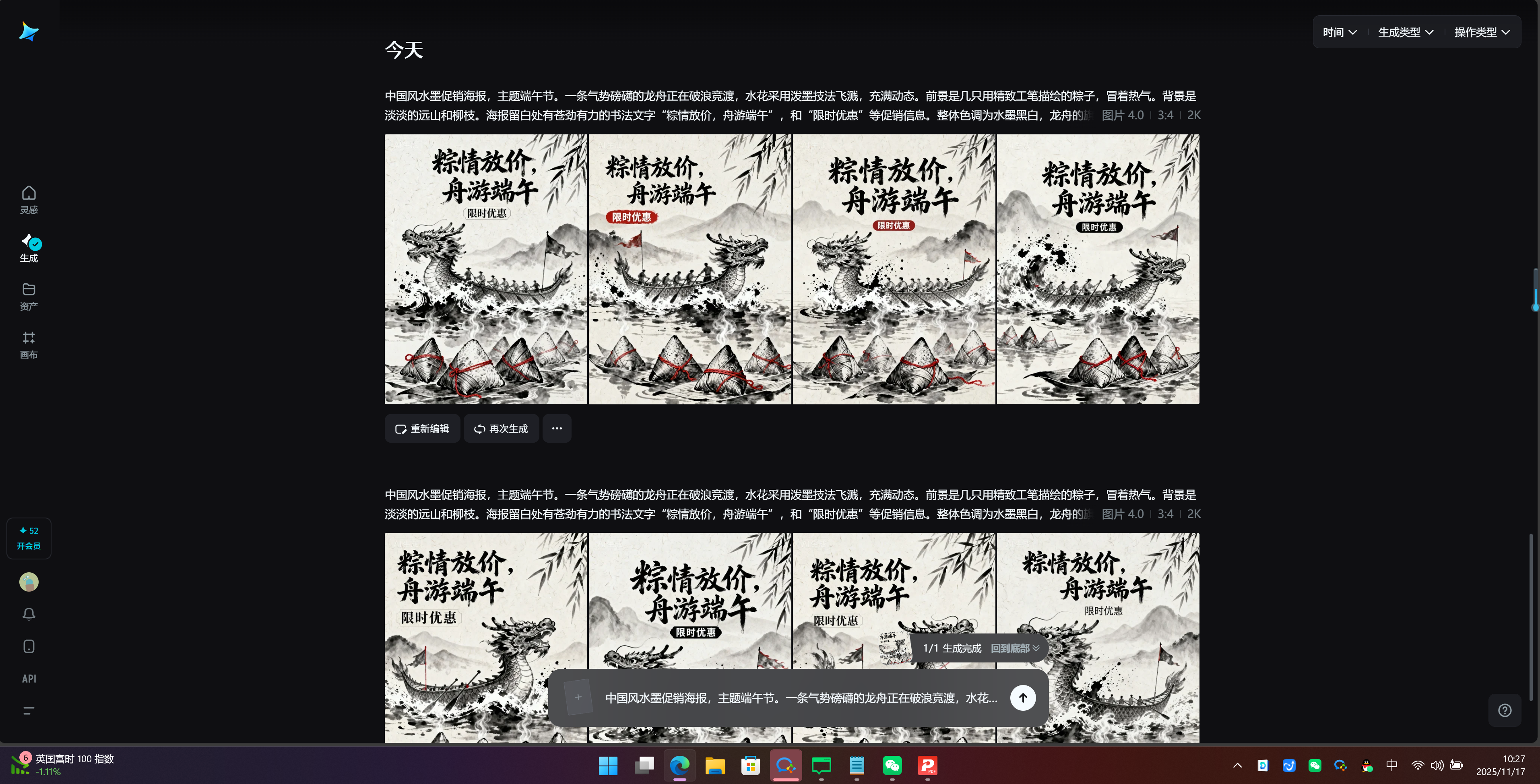Click 再次生成 to regenerate images
This screenshot has height=784, width=1540.
[x=501, y=428]
